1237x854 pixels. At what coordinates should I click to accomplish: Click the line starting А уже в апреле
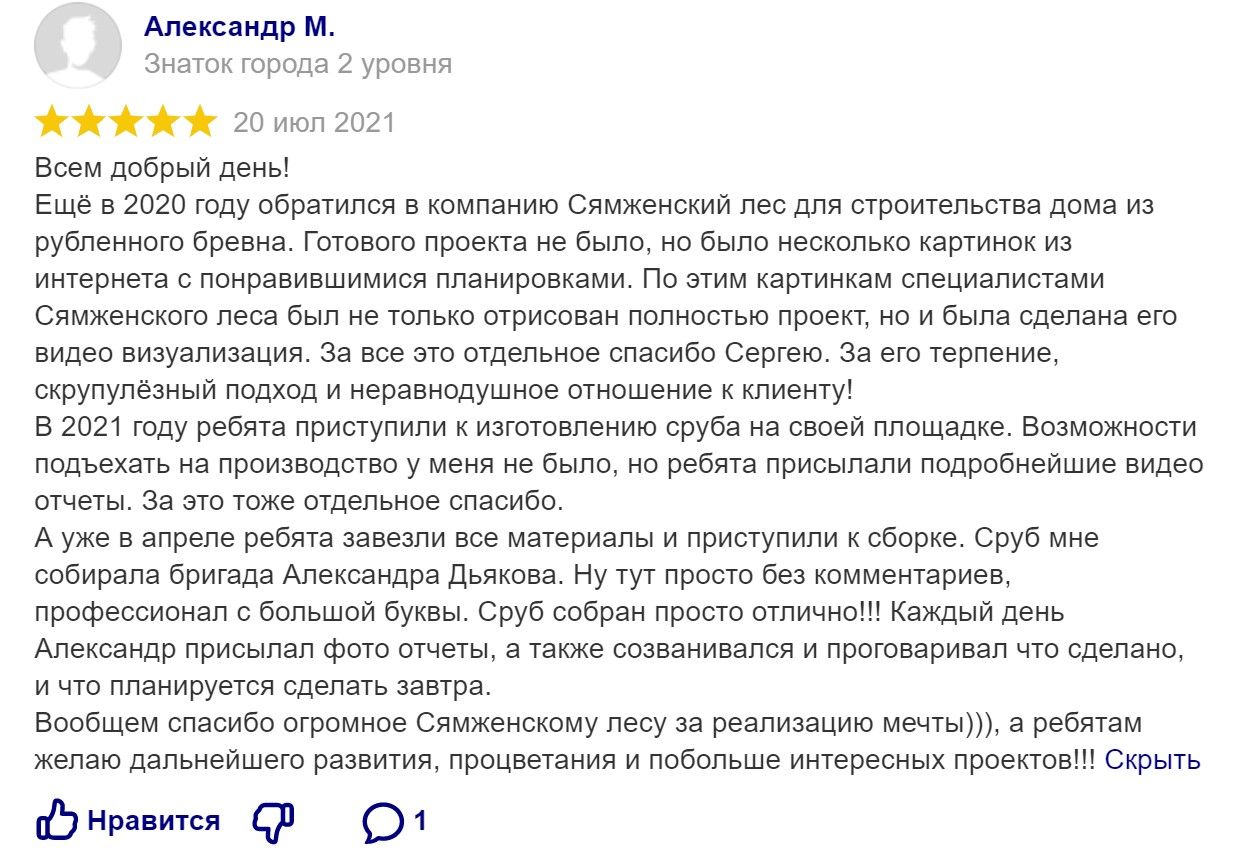(567, 538)
